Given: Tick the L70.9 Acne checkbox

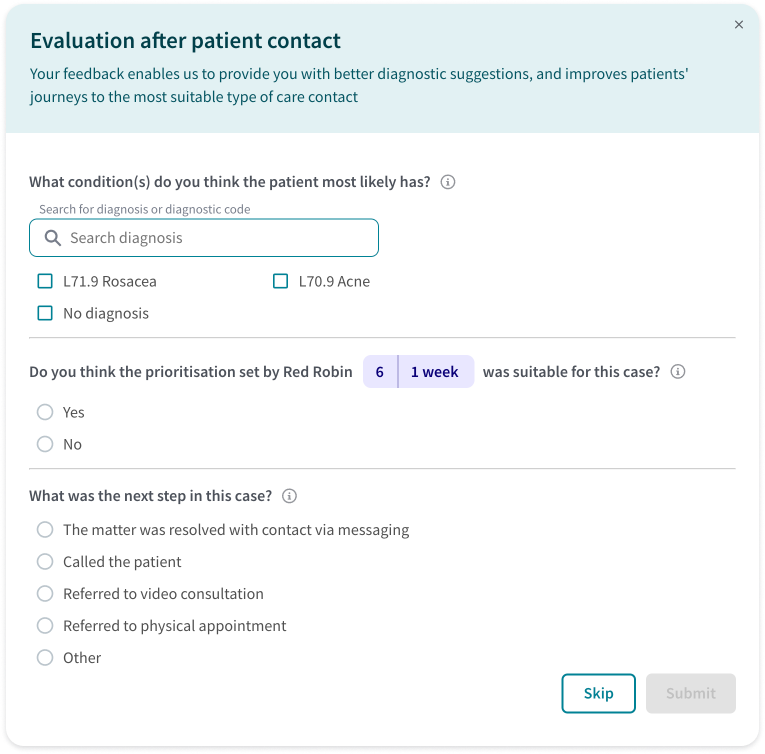Looking at the screenshot, I should [280, 281].
